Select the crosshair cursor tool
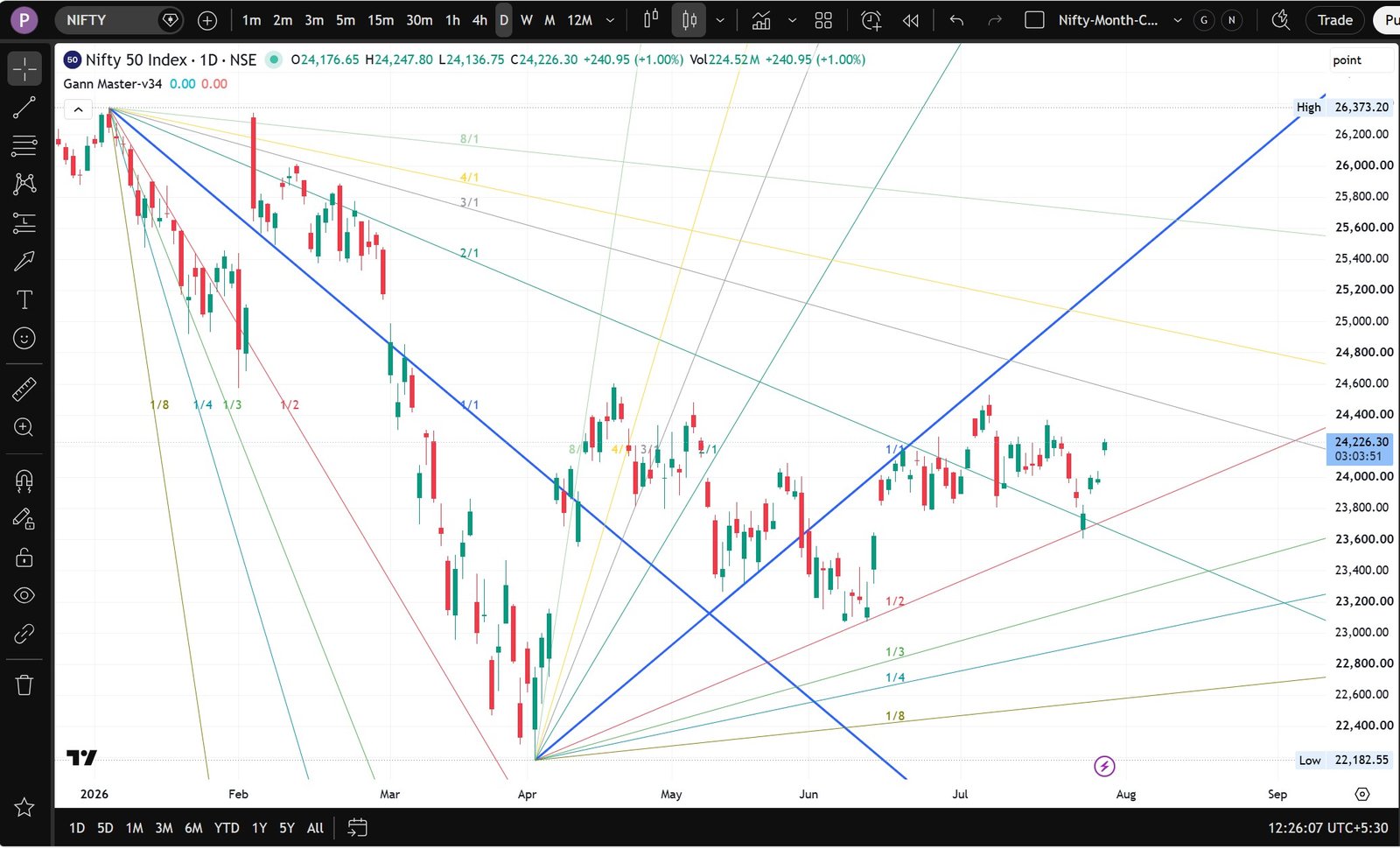 click(x=24, y=68)
